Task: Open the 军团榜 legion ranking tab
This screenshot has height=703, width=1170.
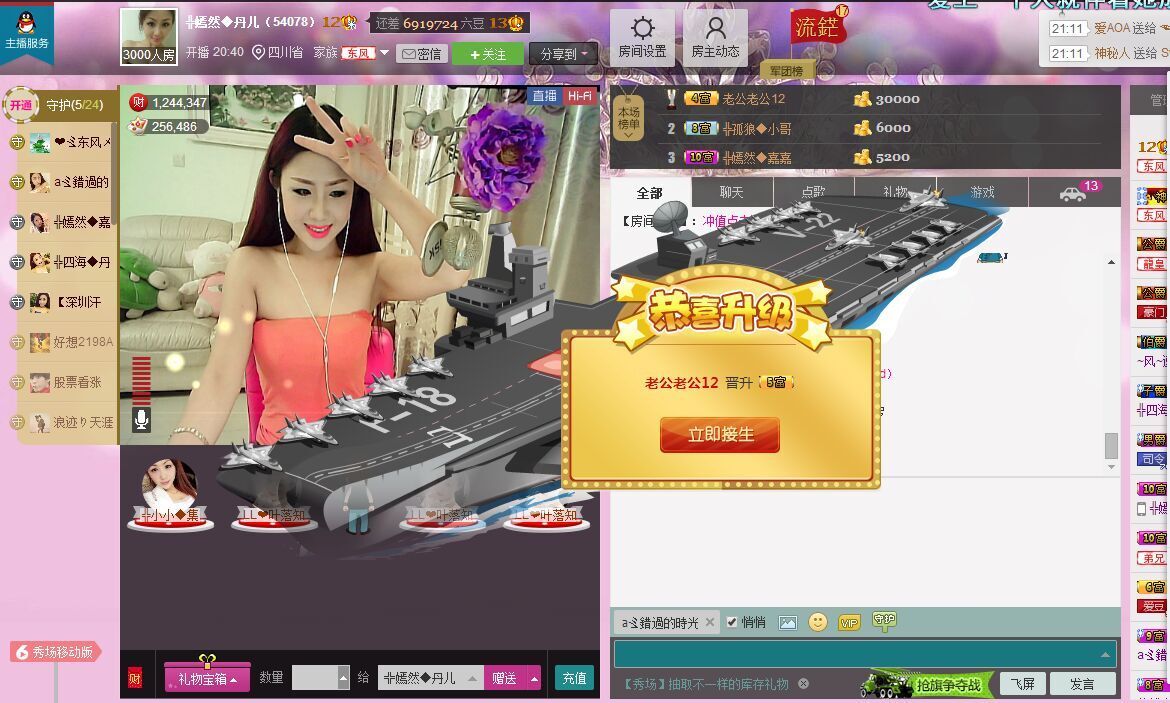Action: click(786, 71)
